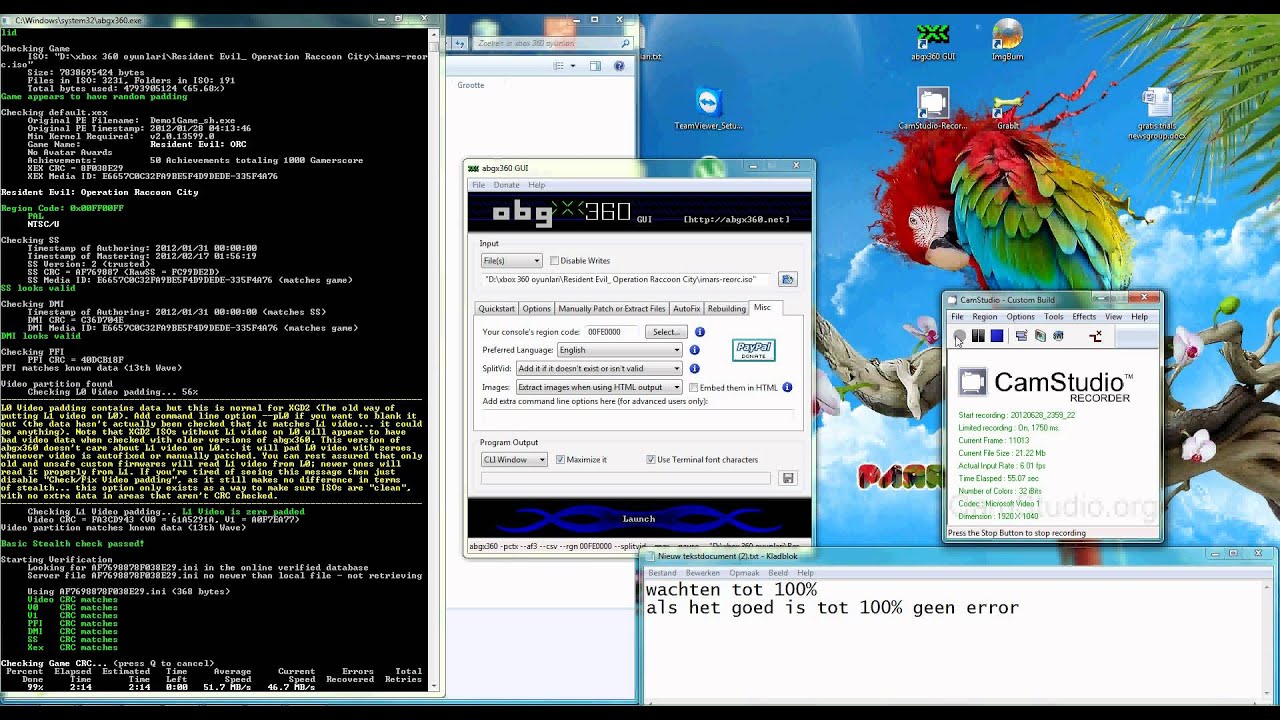Switch to Manually Patch or Extract Files tab
The width and height of the screenshot is (1280, 720).
click(x=611, y=309)
